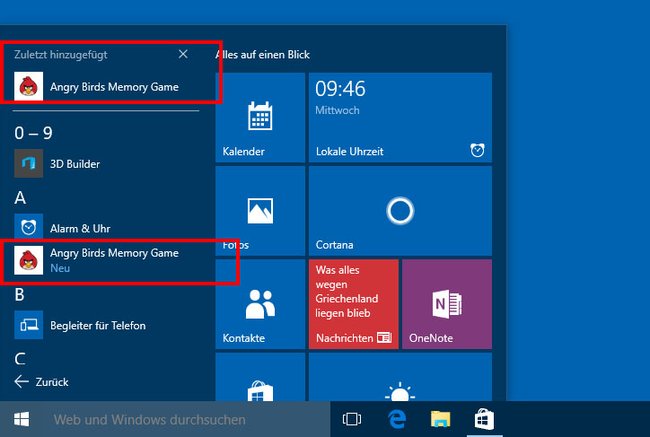Go back using the Zurück arrow

click(41, 382)
